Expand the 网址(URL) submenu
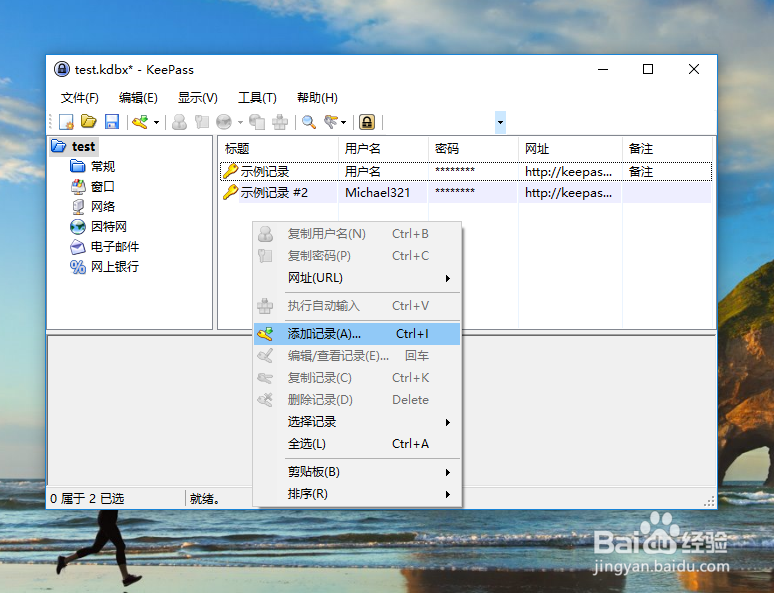Image resolution: width=774 pixels, height=593 pixels. (x=357, y=278)
